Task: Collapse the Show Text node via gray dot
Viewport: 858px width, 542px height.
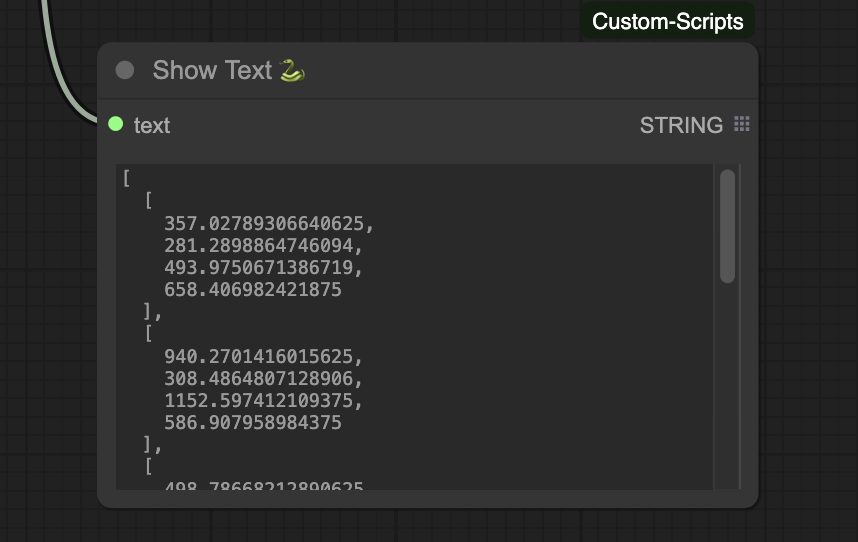Action: click(125, 70)
